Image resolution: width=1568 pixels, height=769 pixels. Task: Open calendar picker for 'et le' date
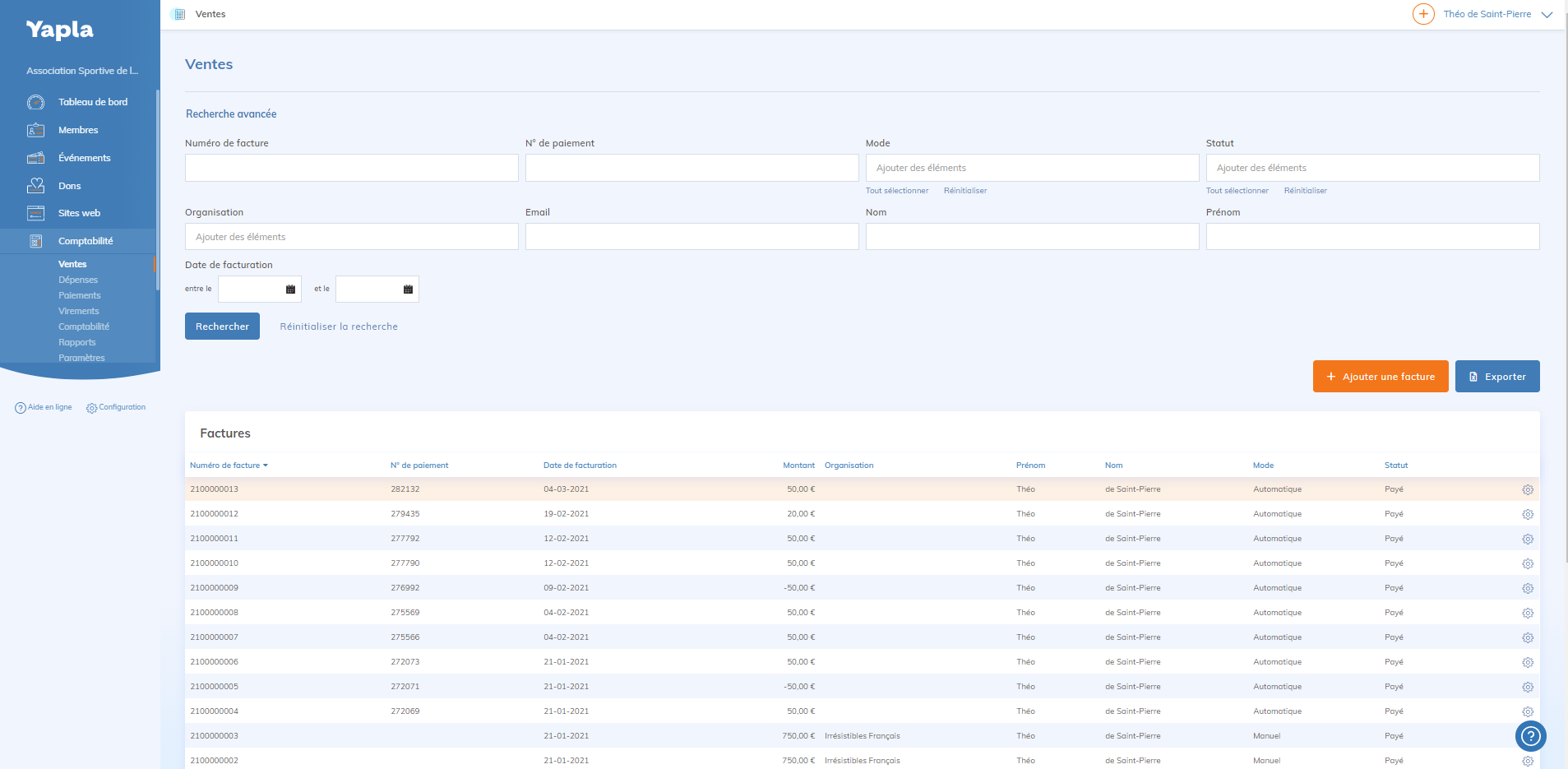[408, 290]
